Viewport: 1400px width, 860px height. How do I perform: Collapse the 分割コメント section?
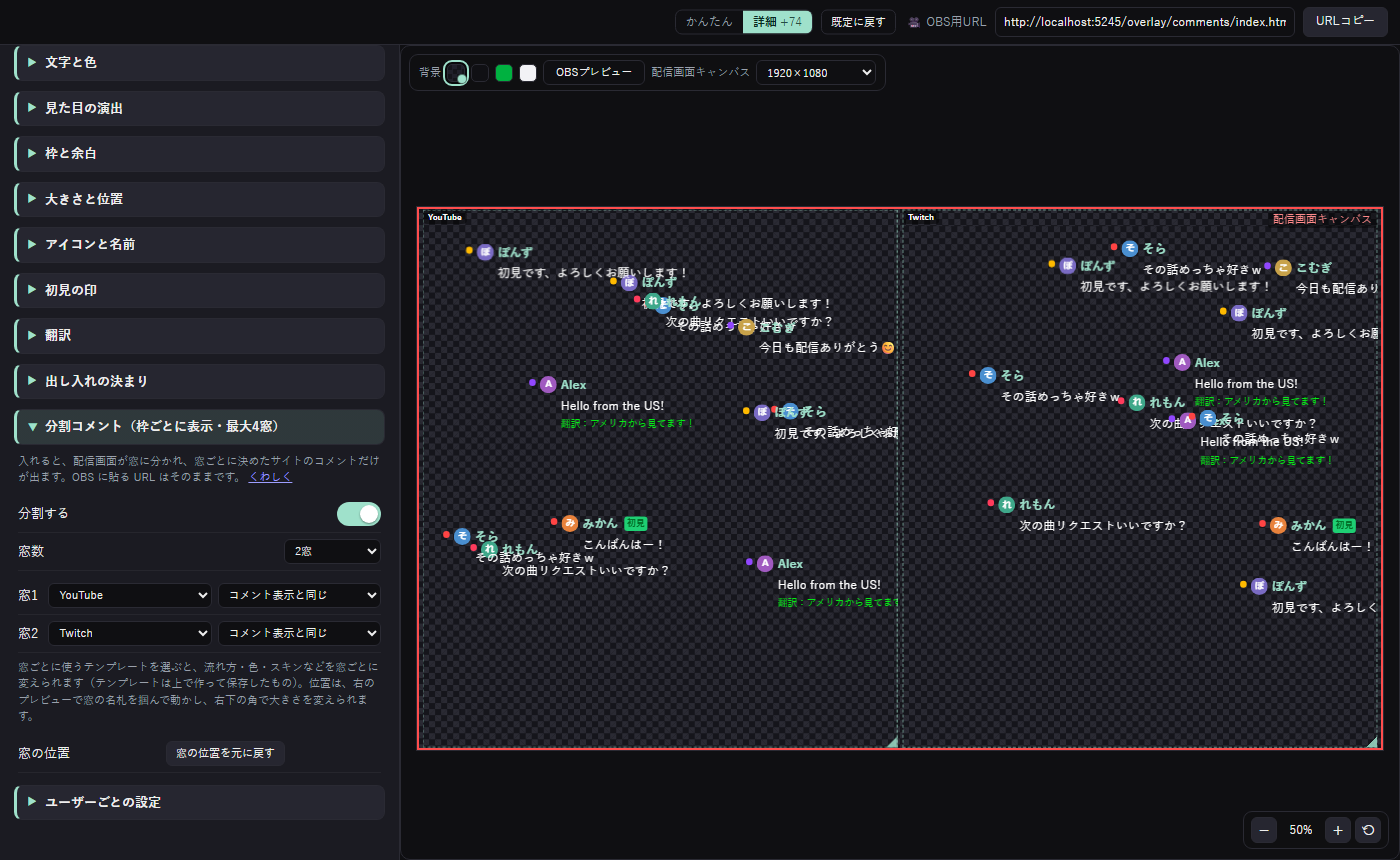(x=200, y=426)
